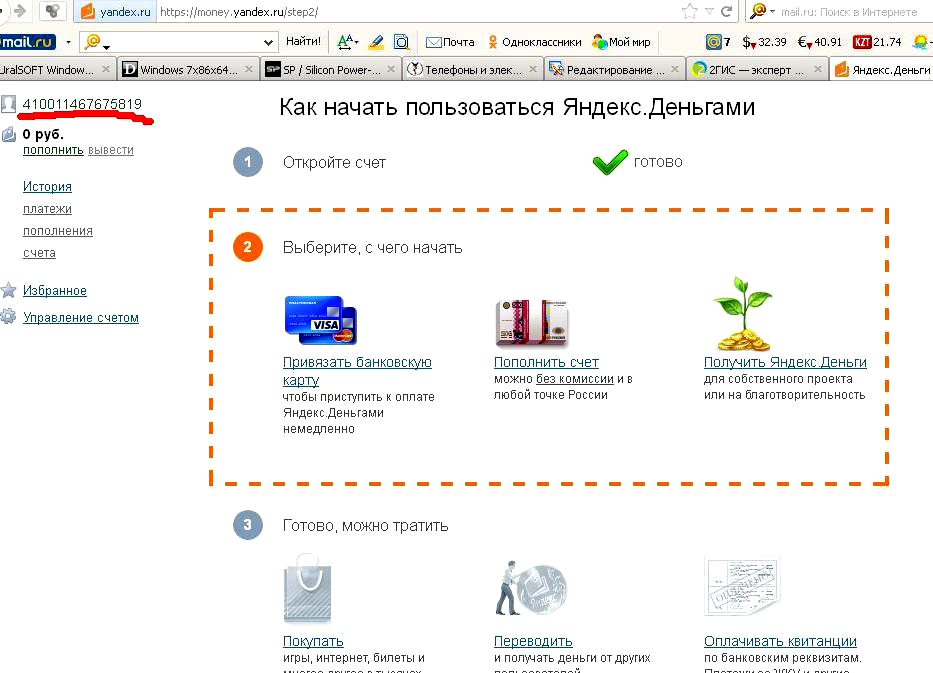Expand the mail.ru logo dropdown arrow
This screenshot has height=673, width=933.
[x=68, y=42]
